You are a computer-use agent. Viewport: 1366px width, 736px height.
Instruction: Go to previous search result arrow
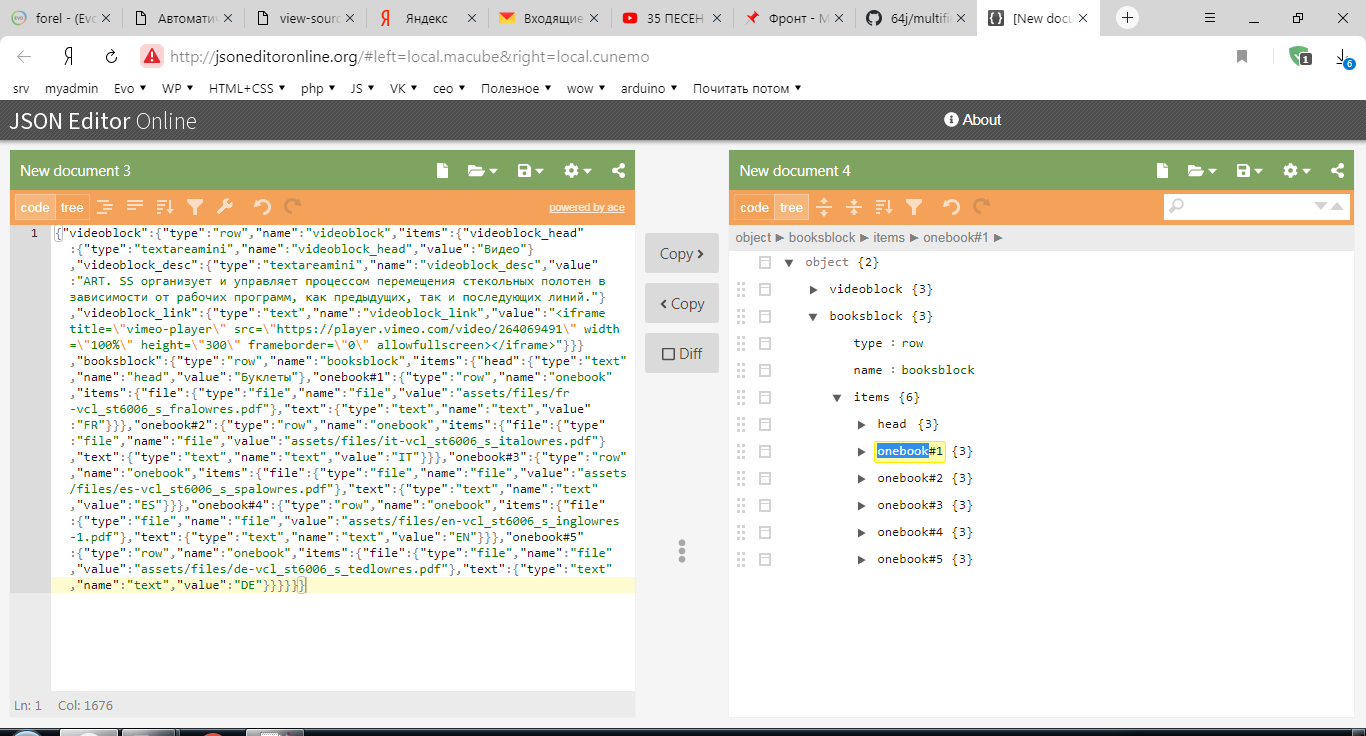(x=1337, y=206)
